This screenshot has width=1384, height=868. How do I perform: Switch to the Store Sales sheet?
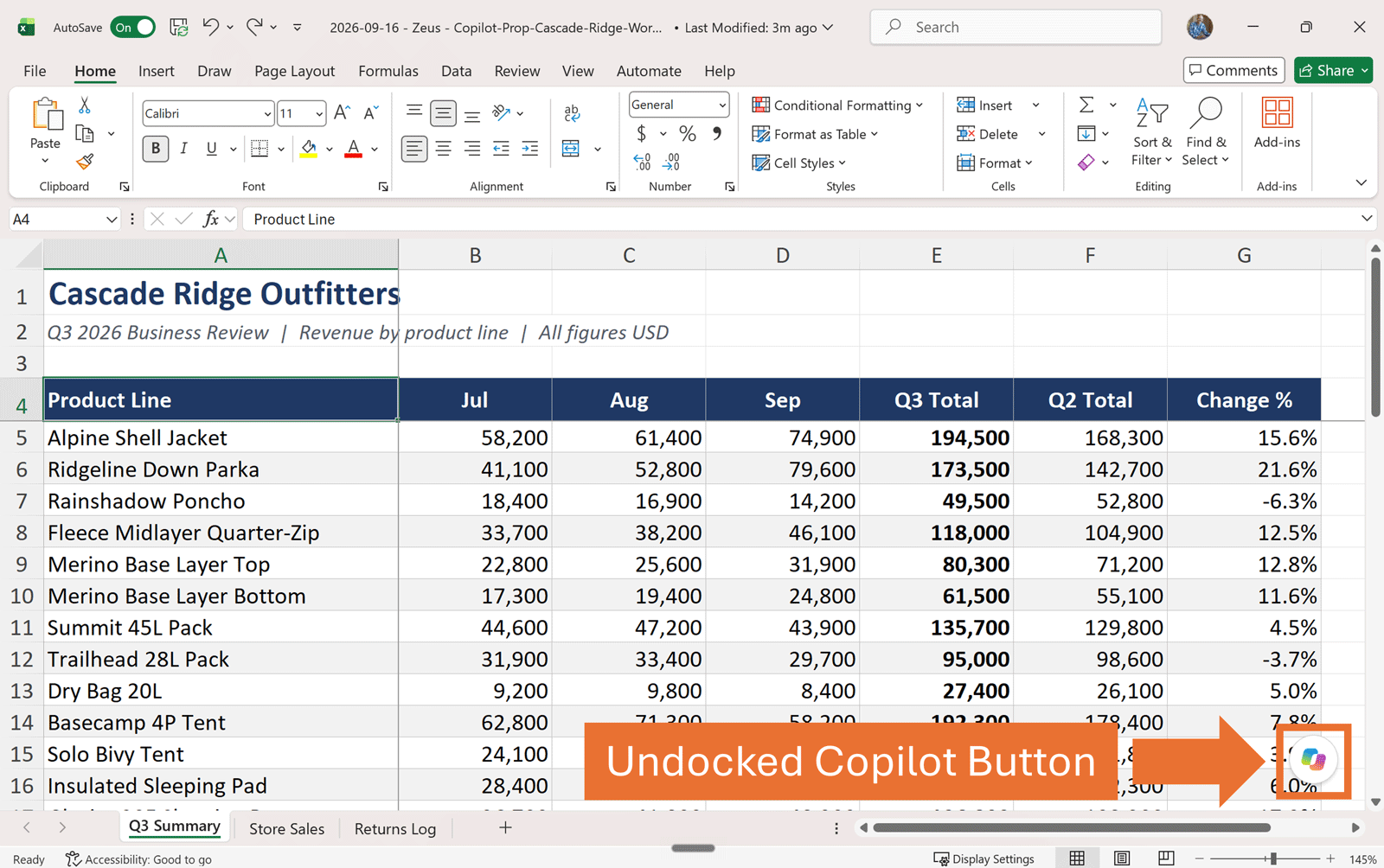tap(286, 828)
